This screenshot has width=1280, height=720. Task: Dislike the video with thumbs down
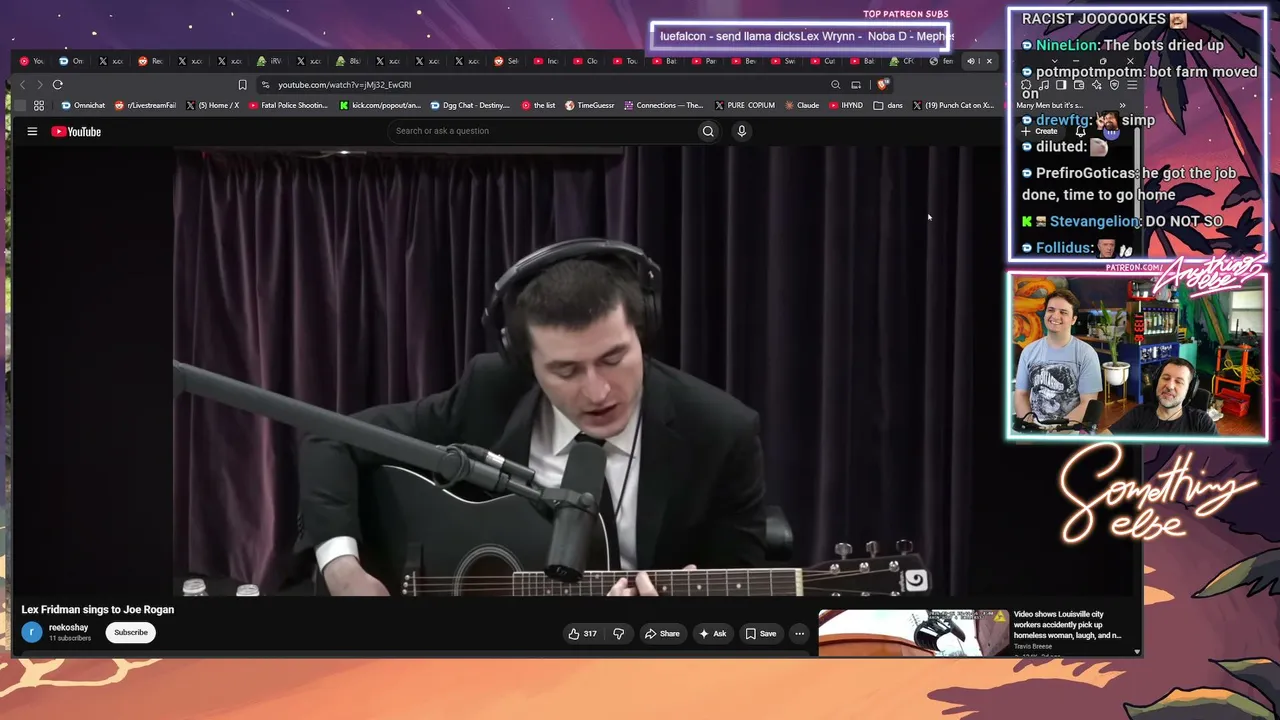pos(618,634)
